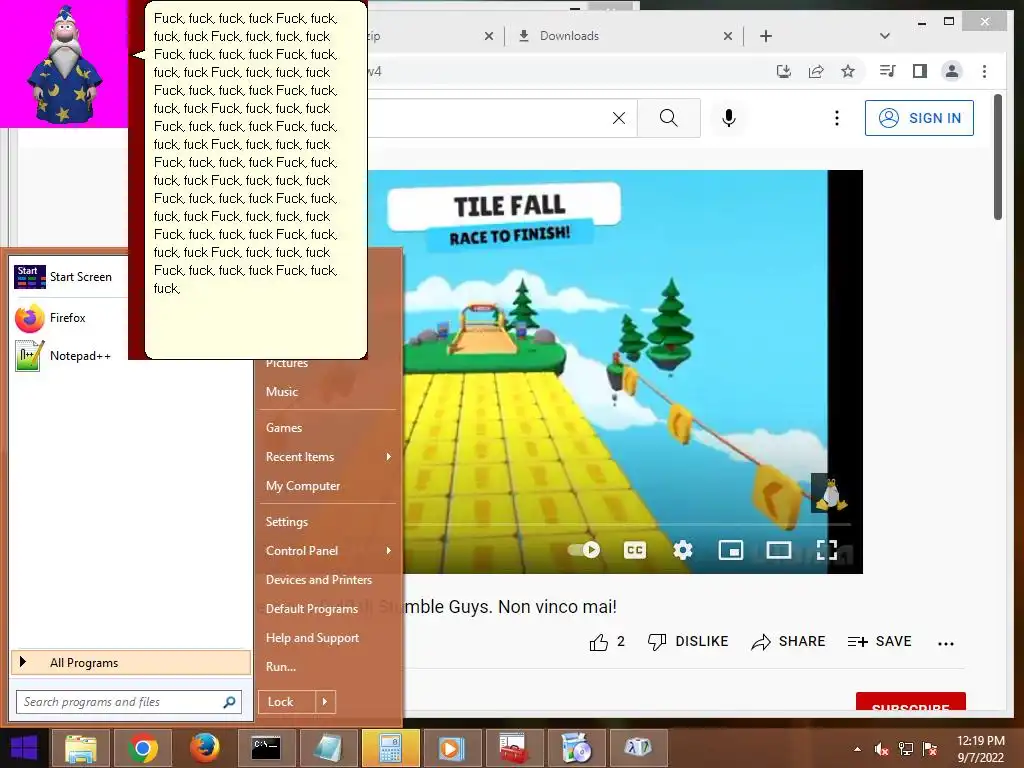This screenshot has width=1024, height=768.
Task: Open Calculator from the taskbar
Action: tap(390, 748)
